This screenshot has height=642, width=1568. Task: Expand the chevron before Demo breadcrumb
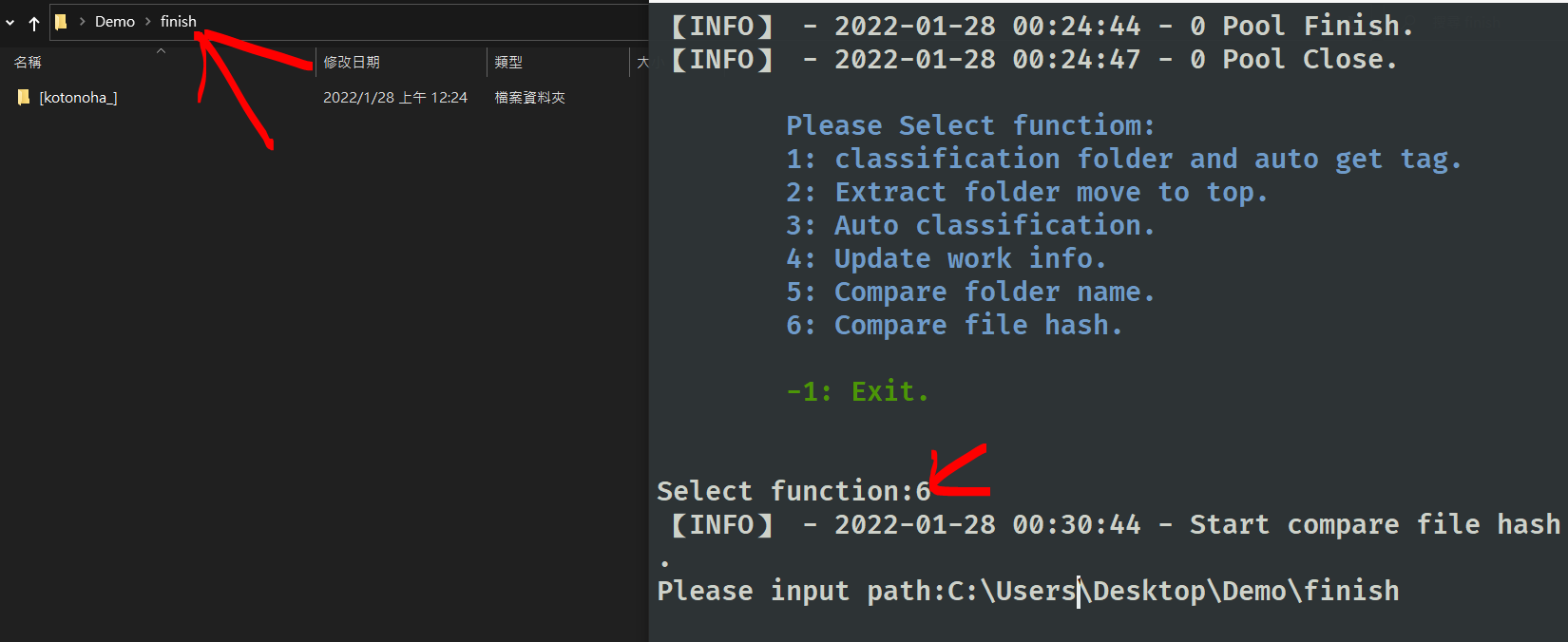(x=83, y=22)
